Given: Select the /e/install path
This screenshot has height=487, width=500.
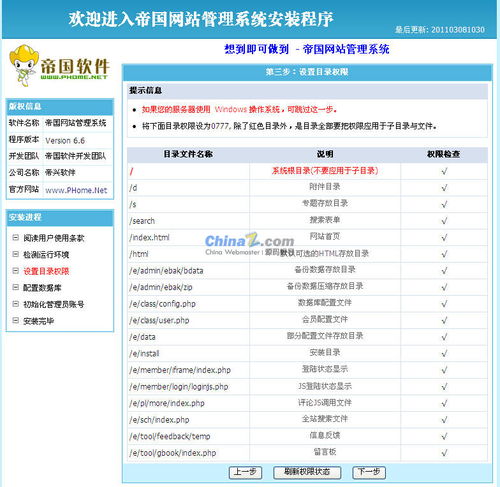Looking at the screenshot, I should click(144, 354).
